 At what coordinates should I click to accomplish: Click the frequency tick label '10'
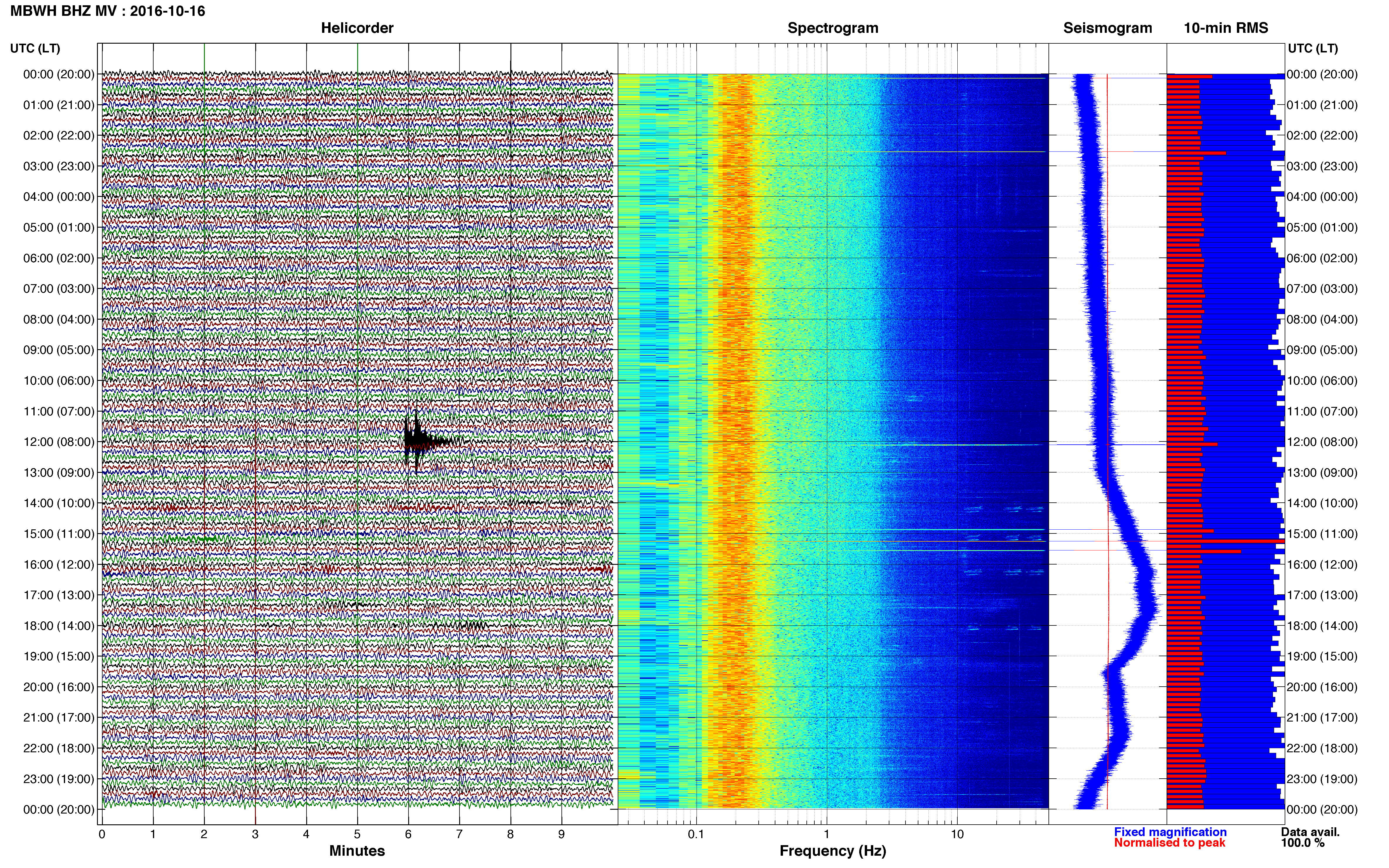(957, 834)
